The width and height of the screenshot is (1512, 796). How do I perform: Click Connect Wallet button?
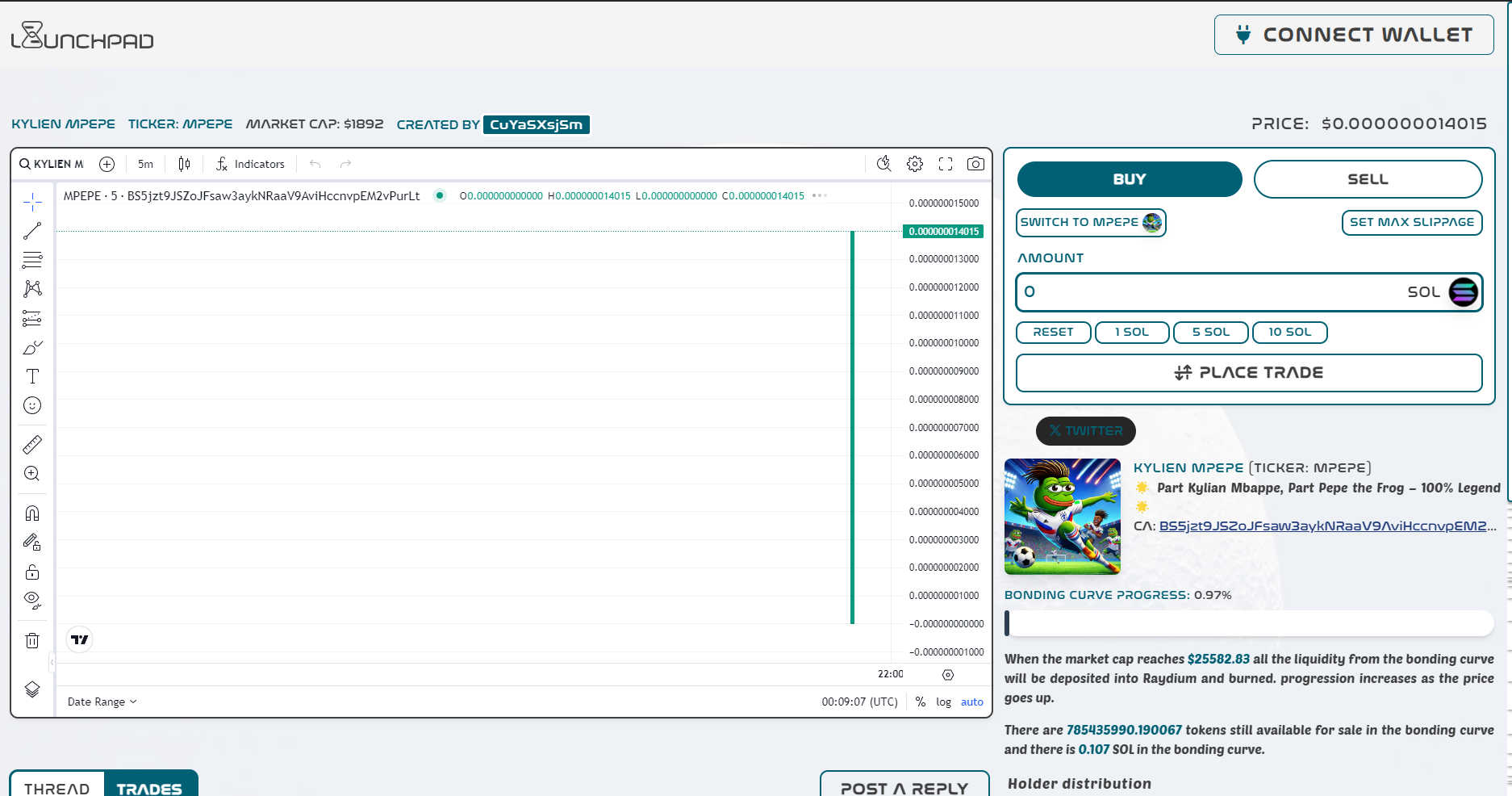1354,35
